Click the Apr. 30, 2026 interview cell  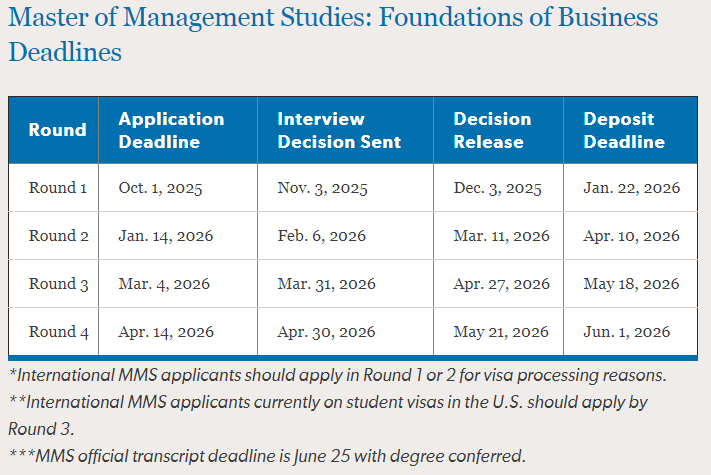point(326,332)
